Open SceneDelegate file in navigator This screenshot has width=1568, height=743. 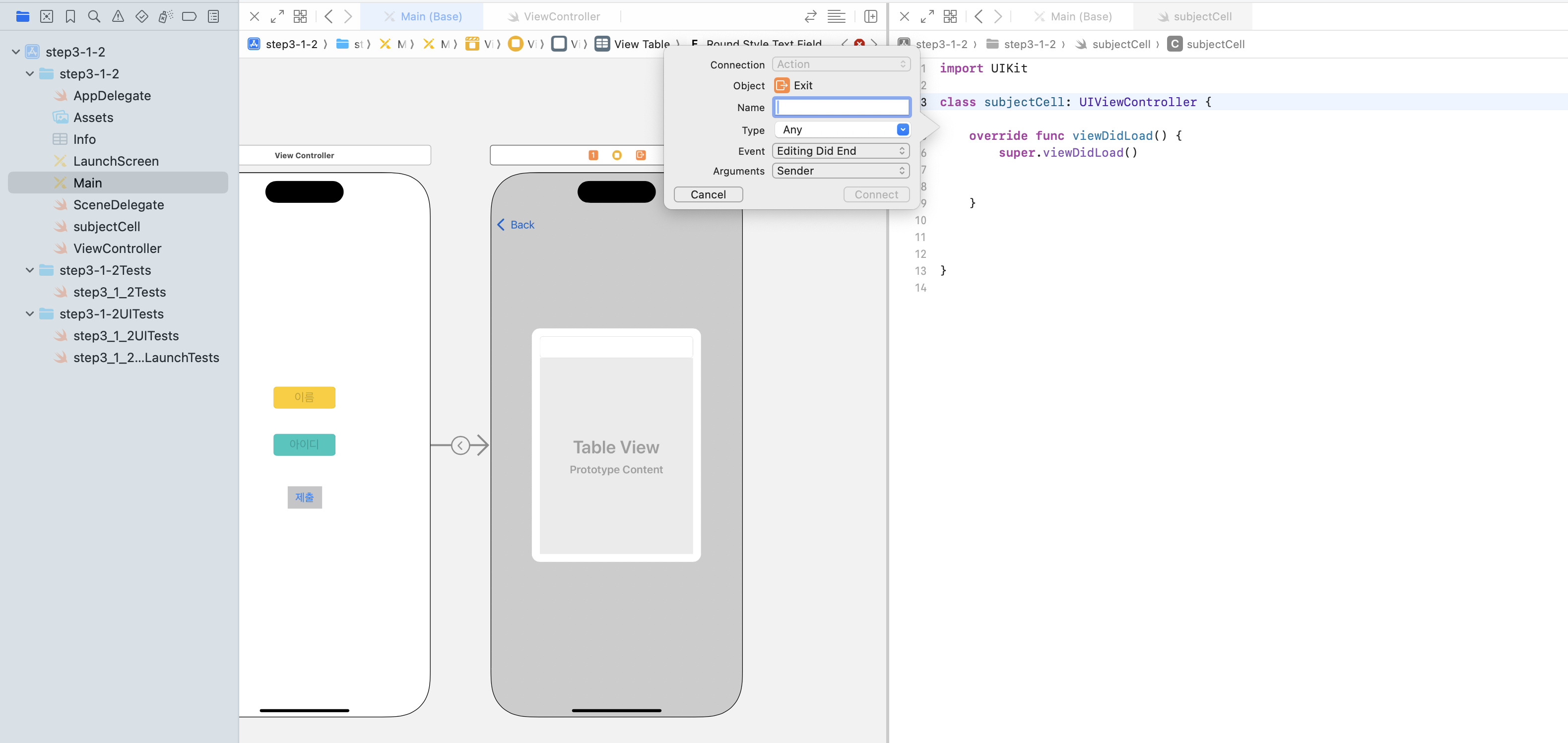click(x=119, y=205)
